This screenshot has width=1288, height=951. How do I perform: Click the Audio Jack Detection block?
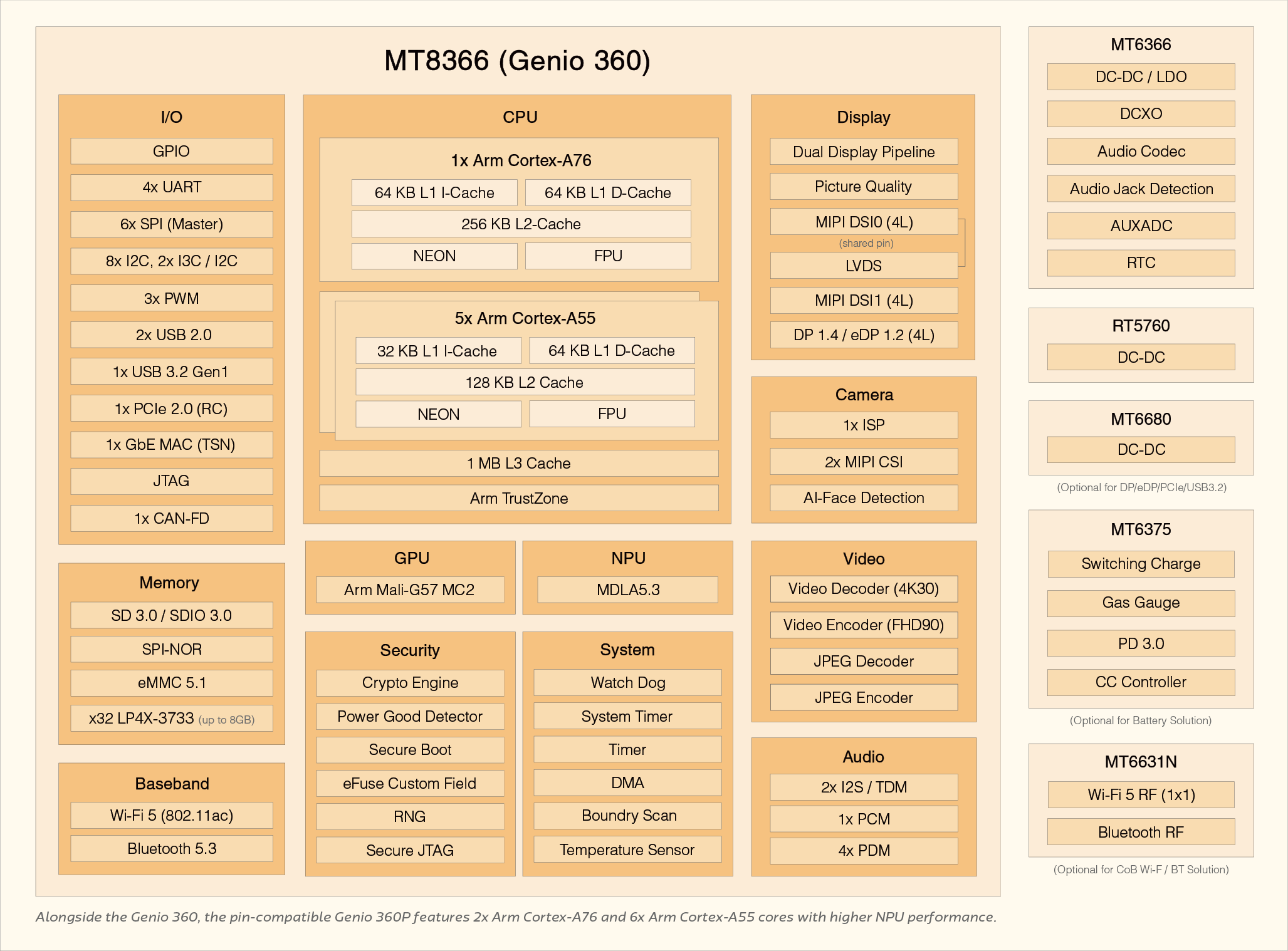pos(1141,189)
